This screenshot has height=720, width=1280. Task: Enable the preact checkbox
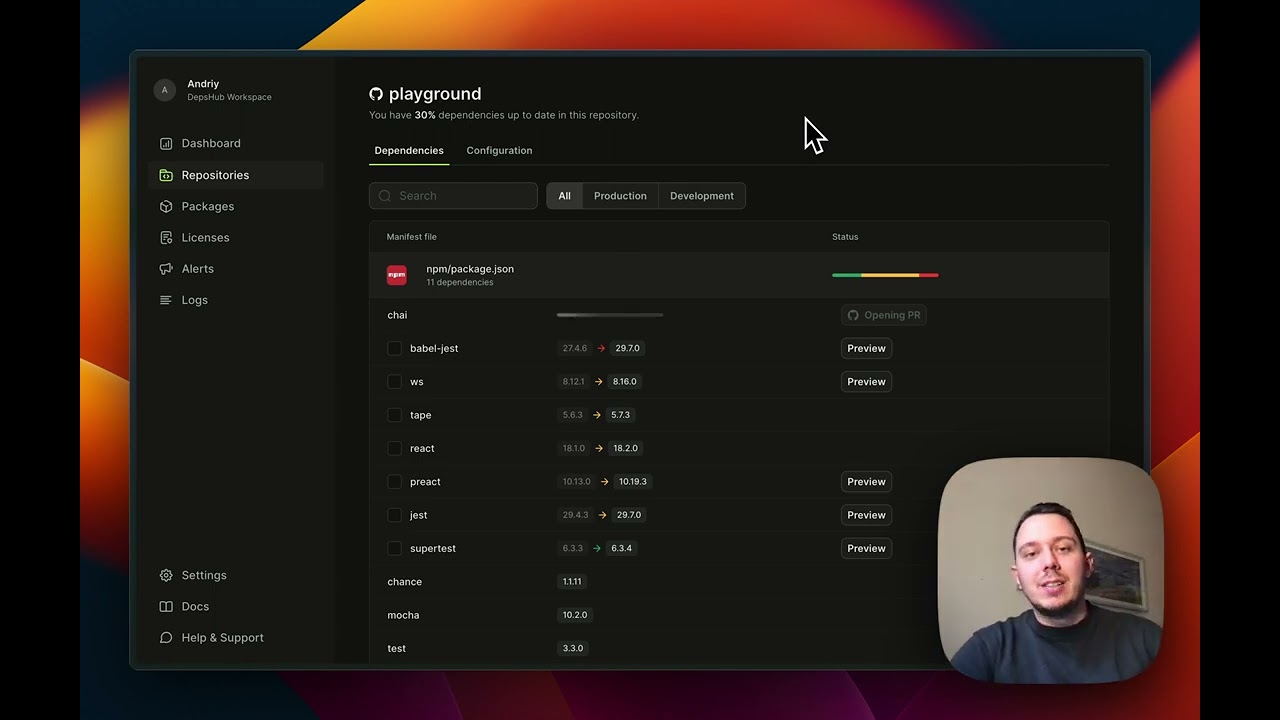[x=394, y=481]
